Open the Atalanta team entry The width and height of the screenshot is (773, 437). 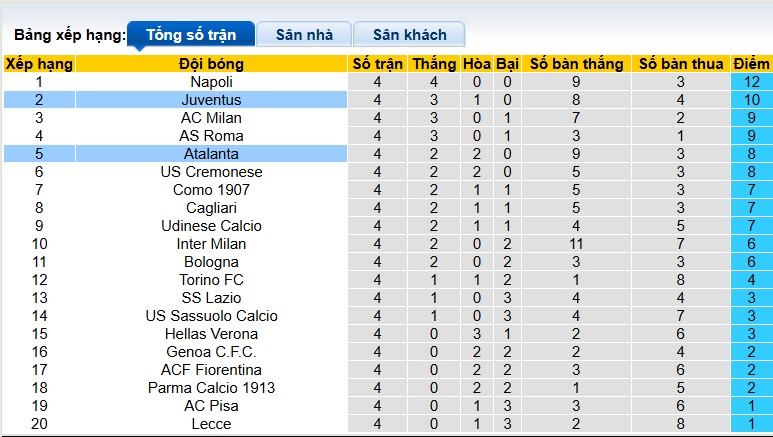tap(211, 154)
